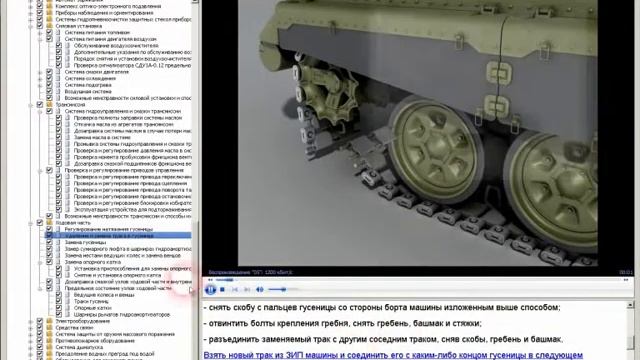Uncheck the 'Ходовая часть' checkbox
This screenshot has width=640, height=360.
40,223
